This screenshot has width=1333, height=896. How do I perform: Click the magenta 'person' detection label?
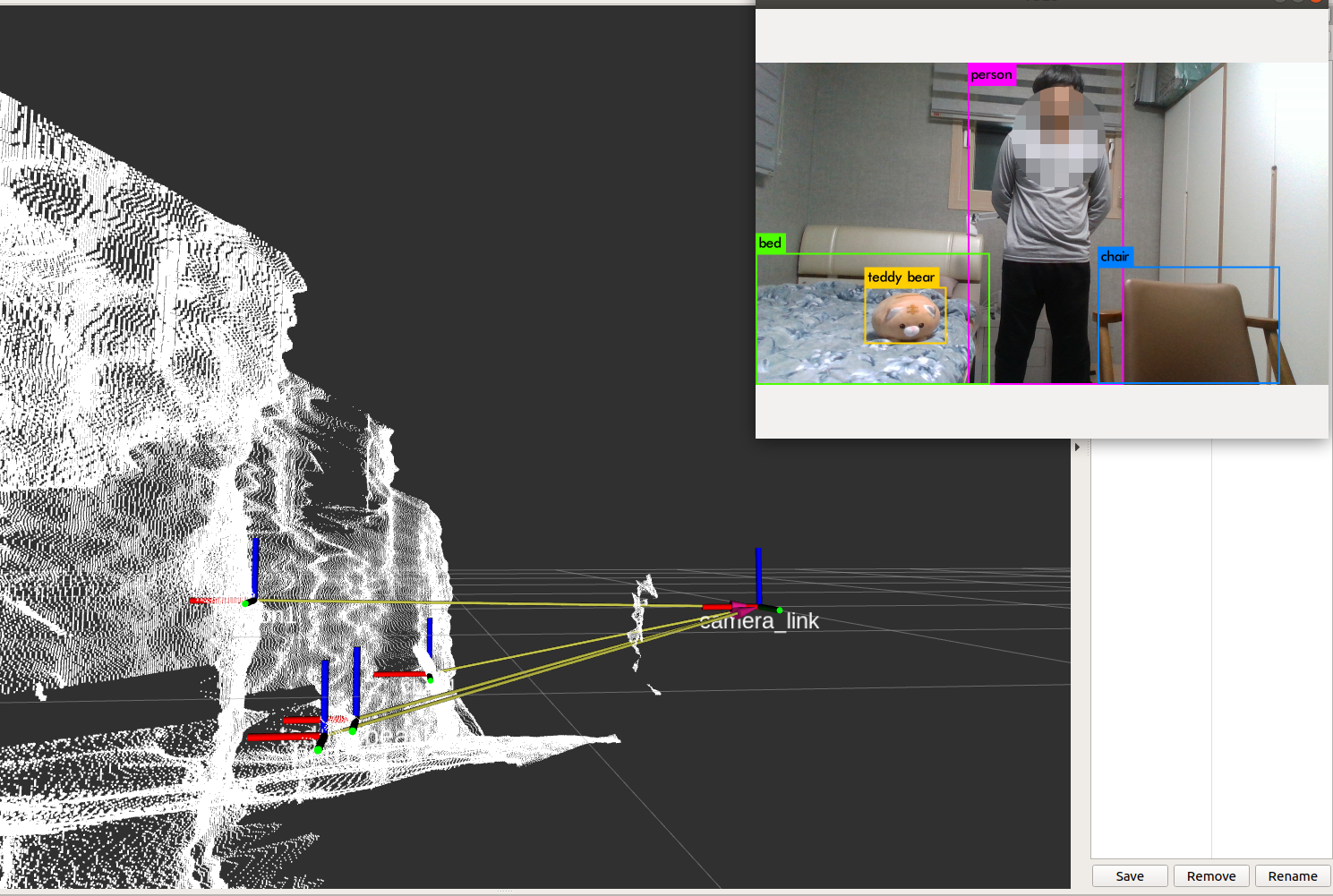[991, 75]
